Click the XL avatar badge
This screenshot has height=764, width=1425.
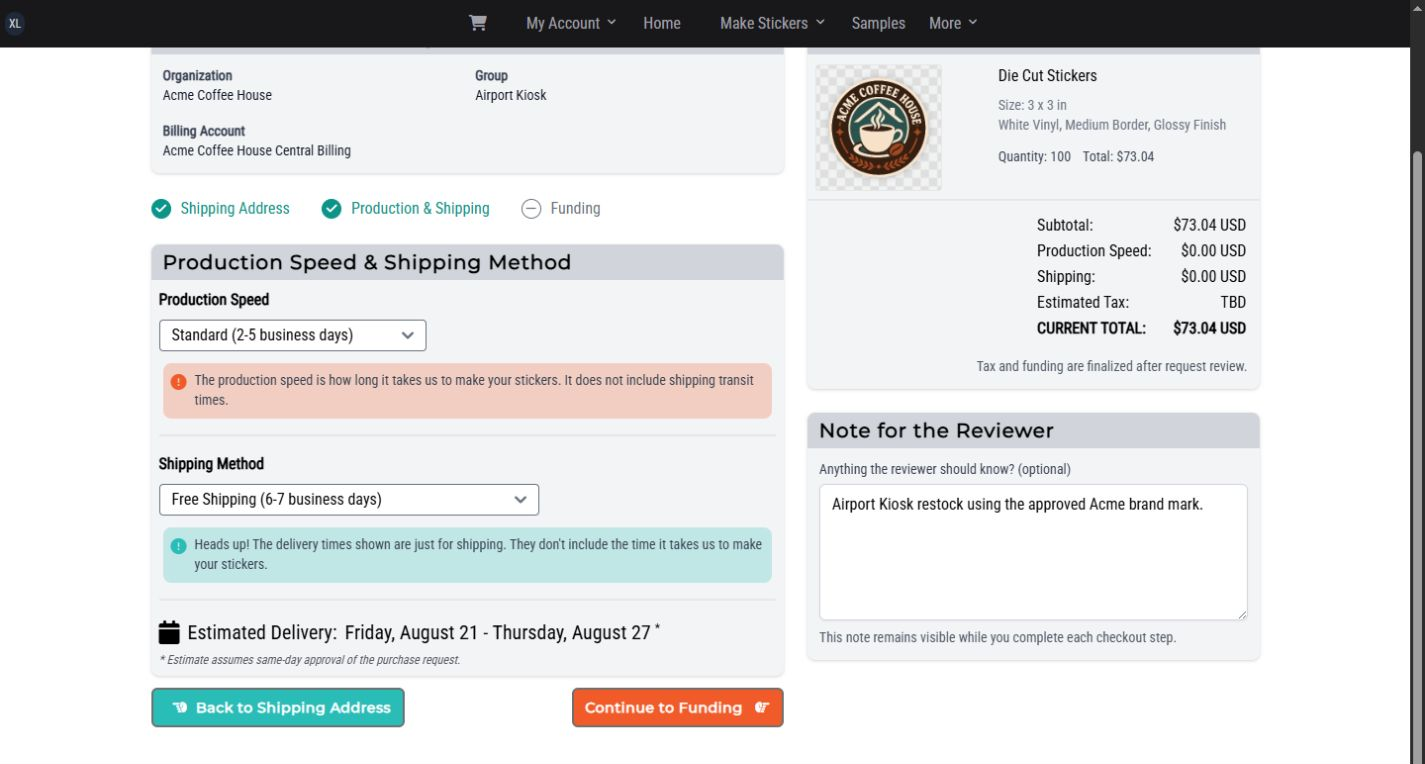pyautogui.click(x=15, y=23)
